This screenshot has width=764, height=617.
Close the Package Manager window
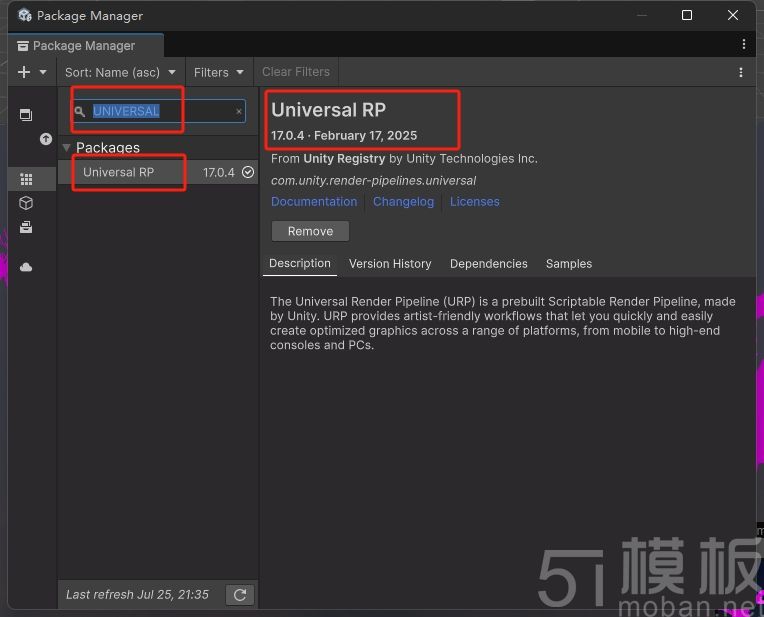pos(732,15)
